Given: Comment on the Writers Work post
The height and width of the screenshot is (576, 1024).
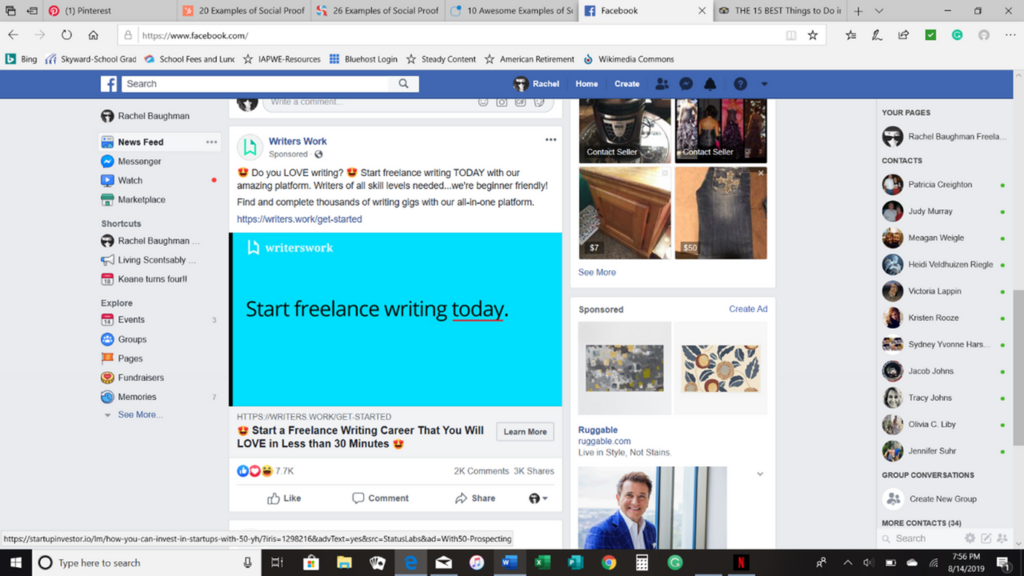Looking at the screenshot, I should click(381, 498).
